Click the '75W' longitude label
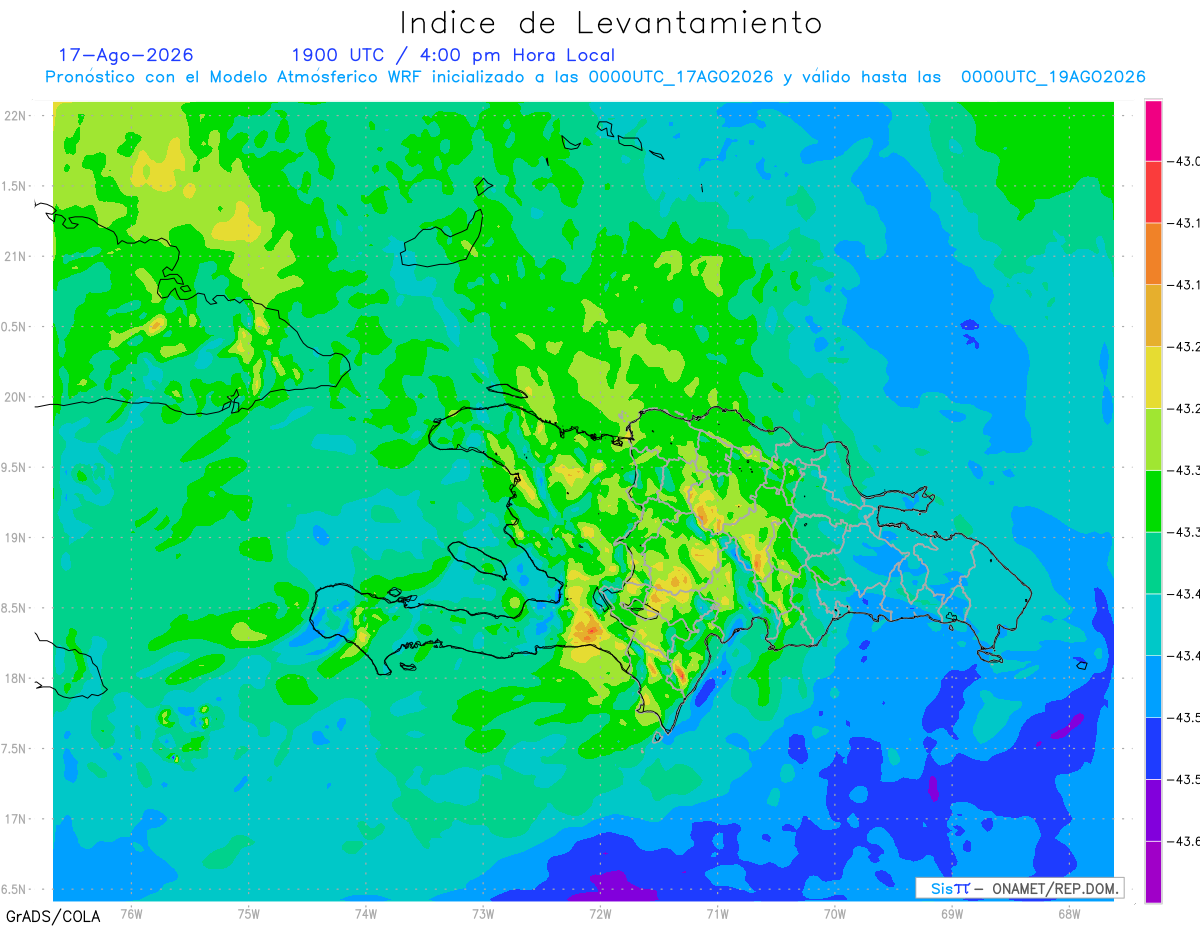 coord(249,912)
